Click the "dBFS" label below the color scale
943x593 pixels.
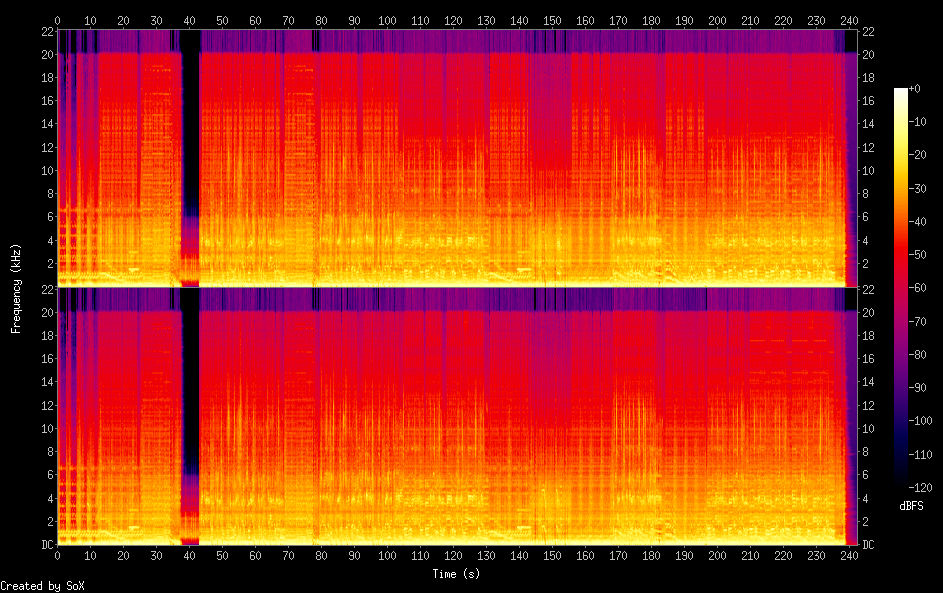911,506
